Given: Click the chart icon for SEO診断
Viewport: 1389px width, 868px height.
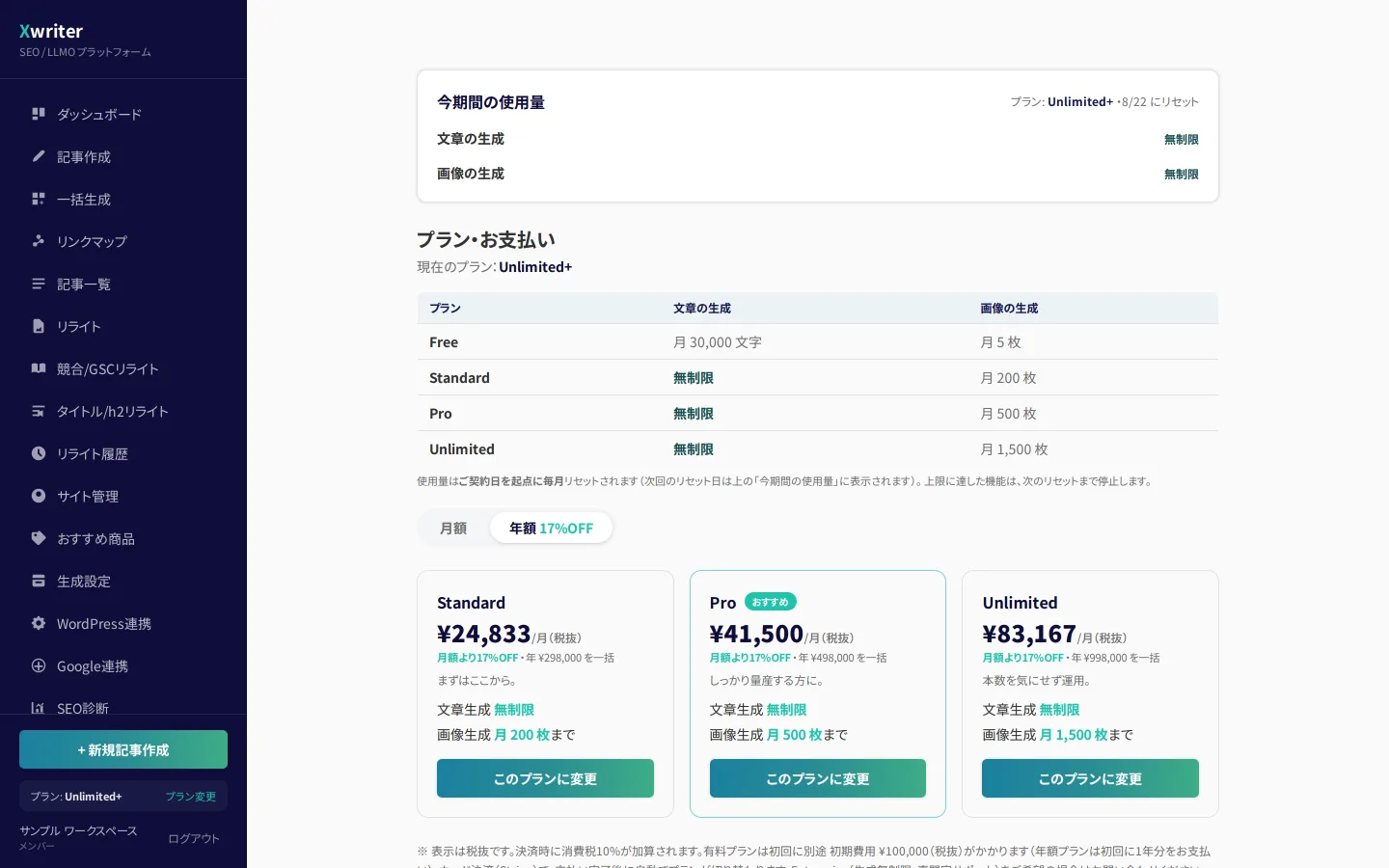Looking at the screenshot, I should tap(39, 708).
